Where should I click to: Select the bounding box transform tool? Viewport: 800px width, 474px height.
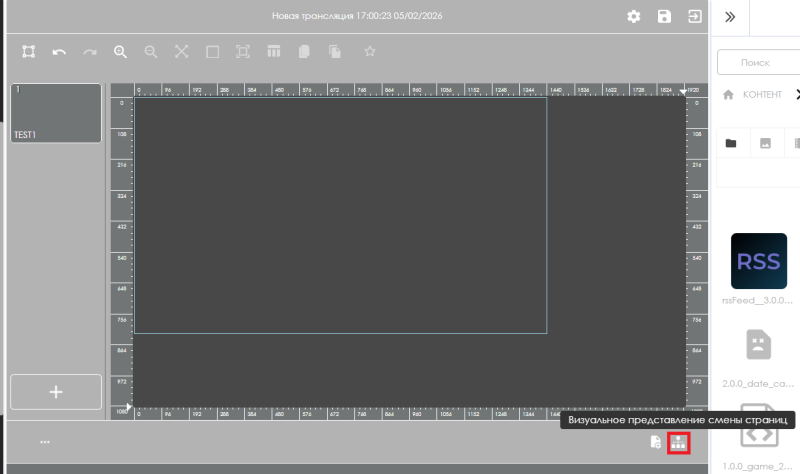point(29,51)
